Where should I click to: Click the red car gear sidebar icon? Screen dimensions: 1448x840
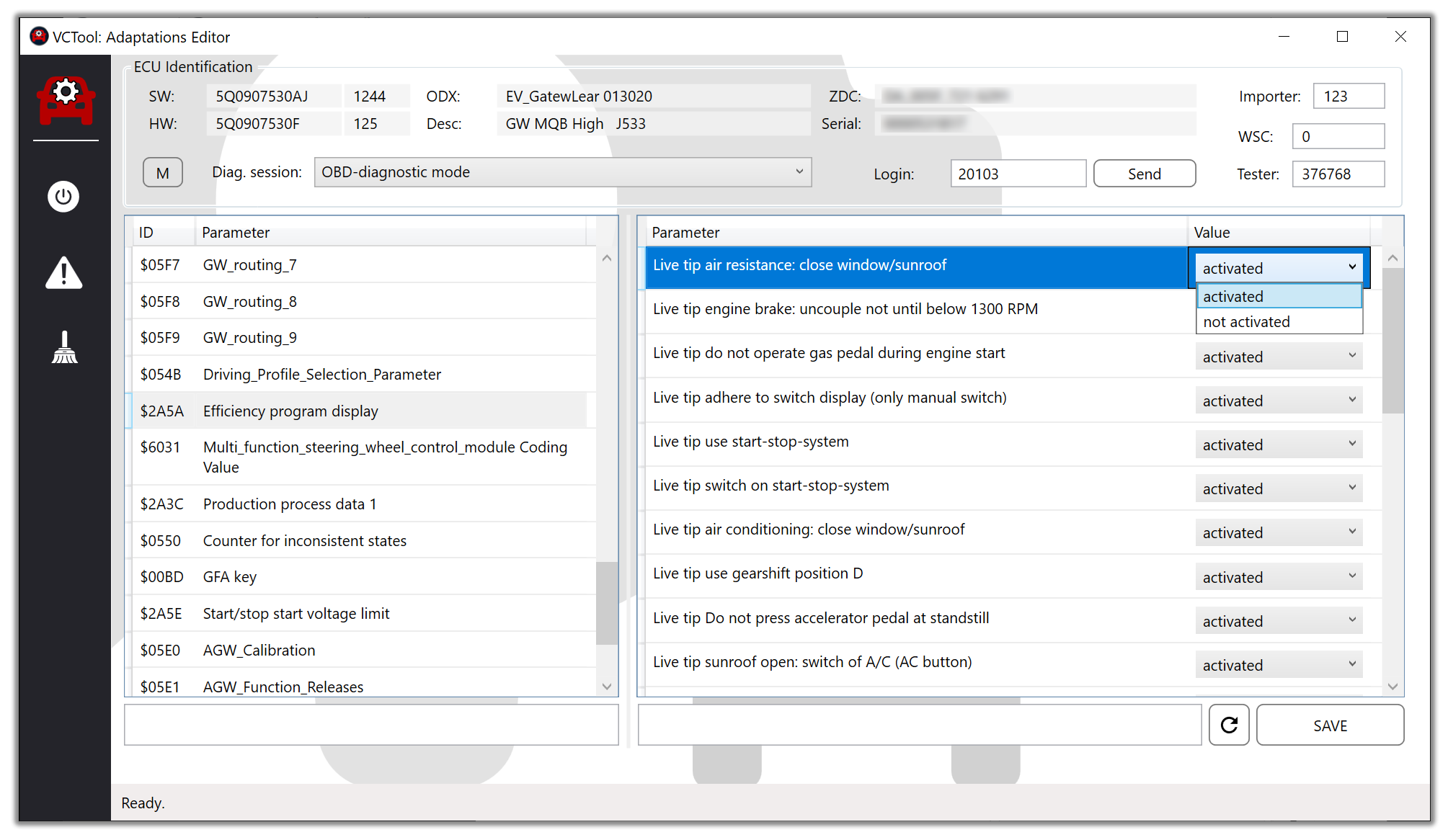click(66, 100)
